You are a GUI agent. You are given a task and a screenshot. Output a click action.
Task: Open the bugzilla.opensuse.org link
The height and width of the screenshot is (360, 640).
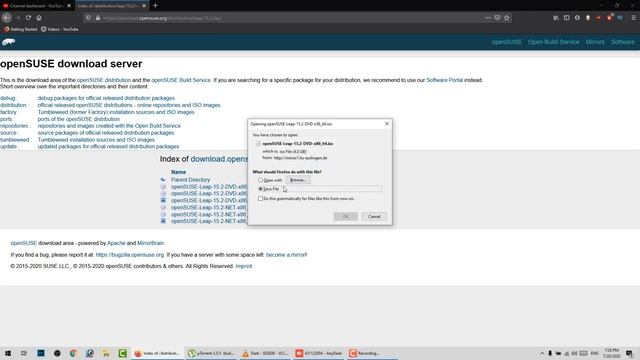tap(130, 255)
